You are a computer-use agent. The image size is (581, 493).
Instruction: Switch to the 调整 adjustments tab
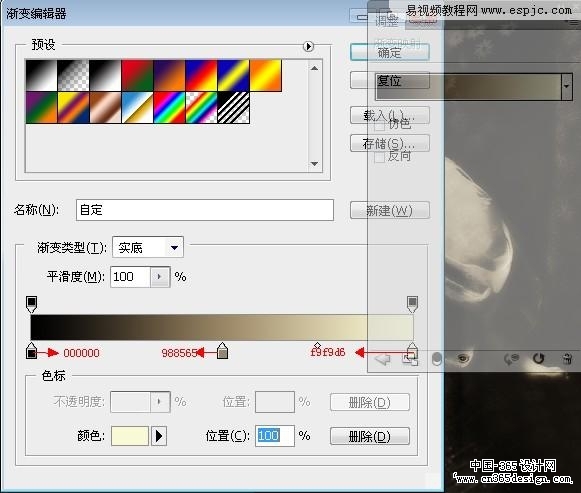(x=386, y=20)
